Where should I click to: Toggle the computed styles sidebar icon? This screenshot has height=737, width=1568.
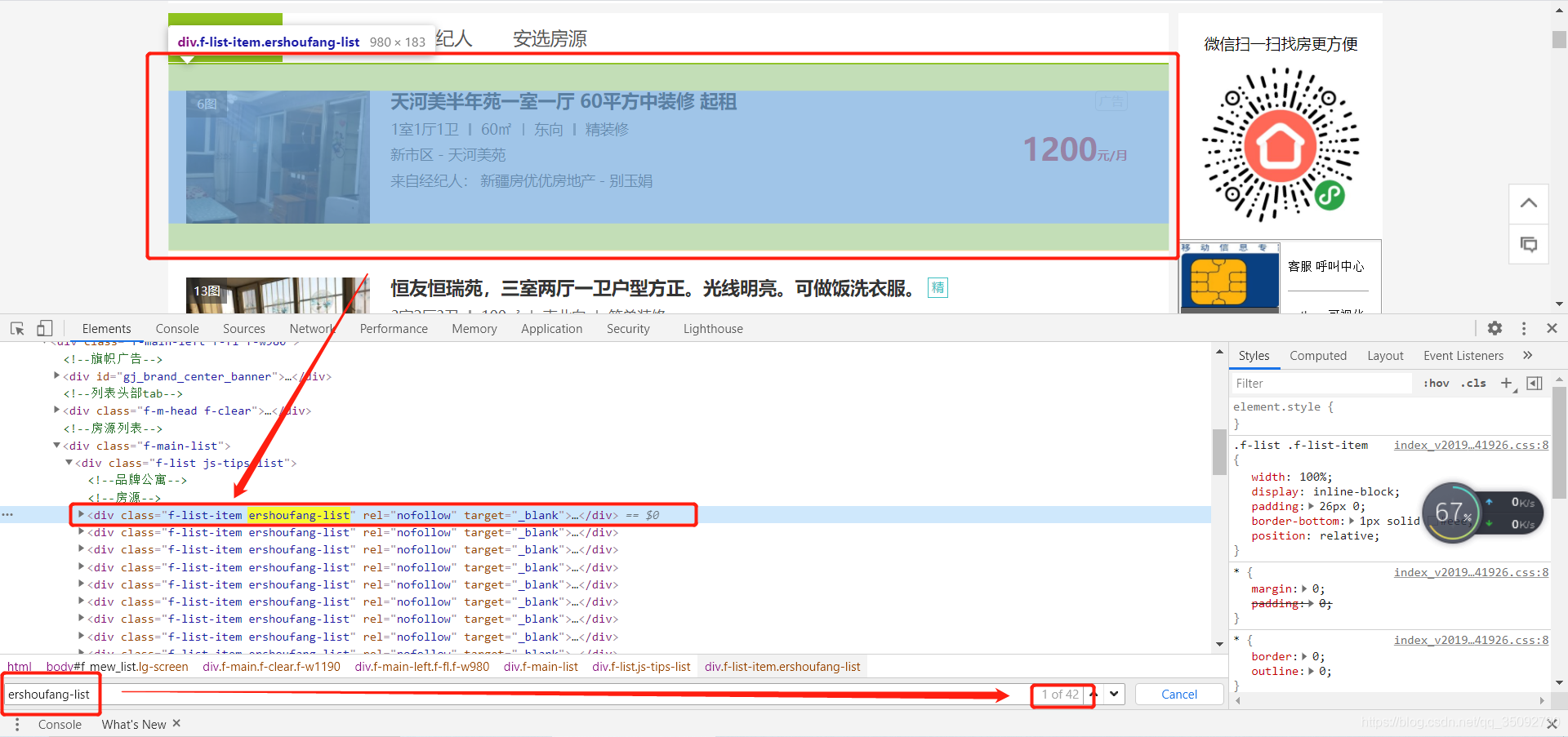1535,383
